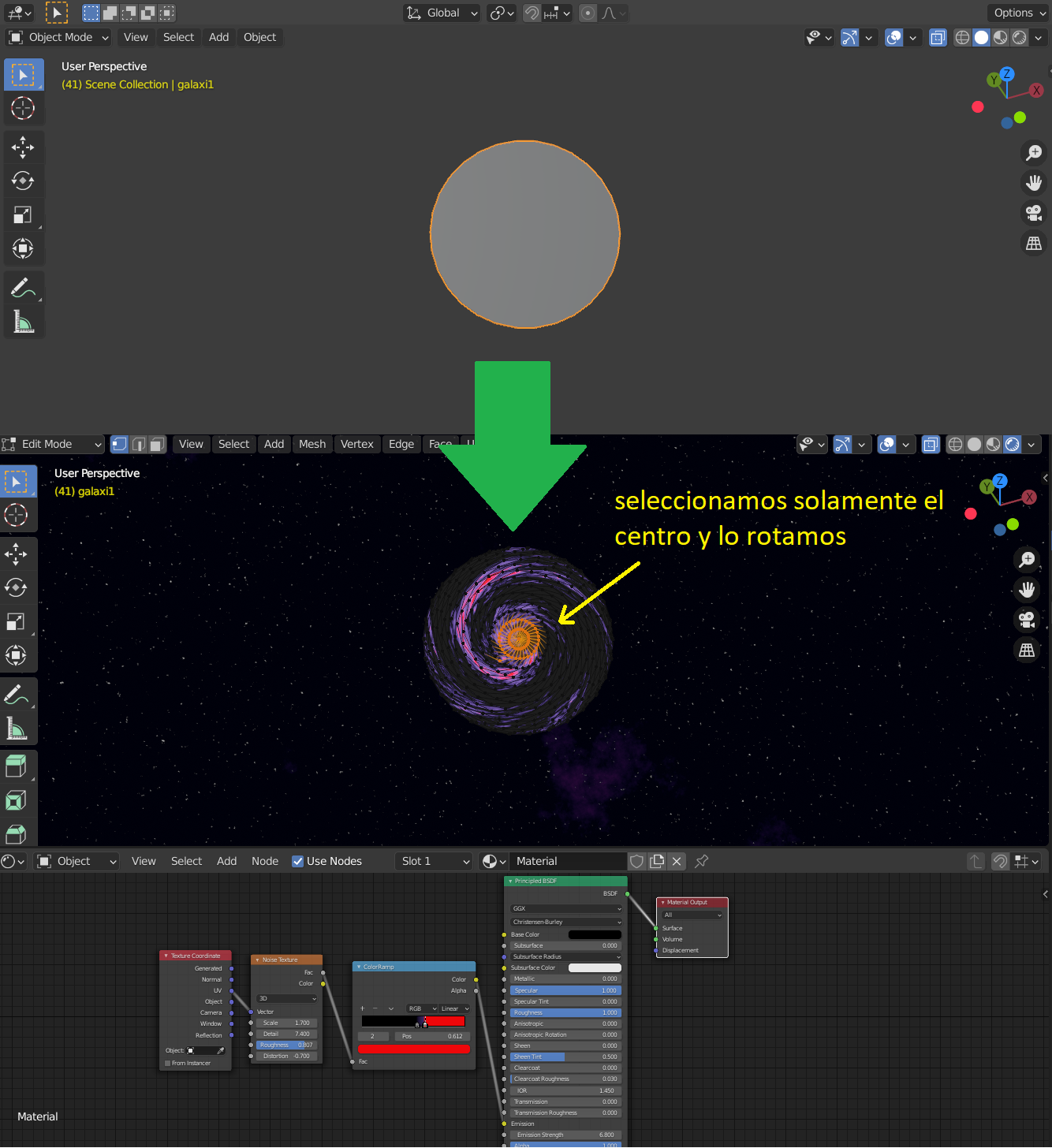1052x1148 pixels.
Task: Switch Object Mode viewport to wireframe shading
Action: pyautogui.click(x=962, y=37)
